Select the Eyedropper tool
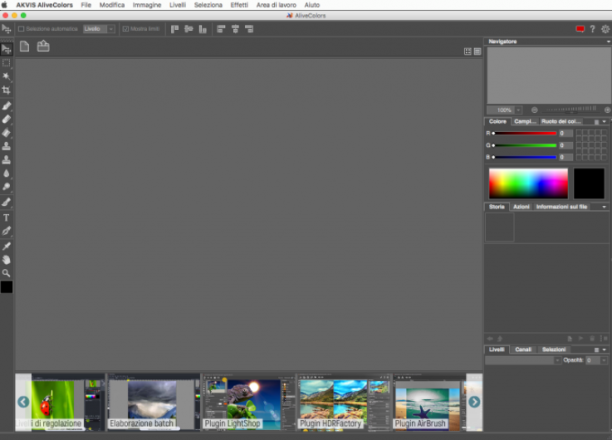The height and width of the screenshot is (440, 612). (x=6, y=246)
